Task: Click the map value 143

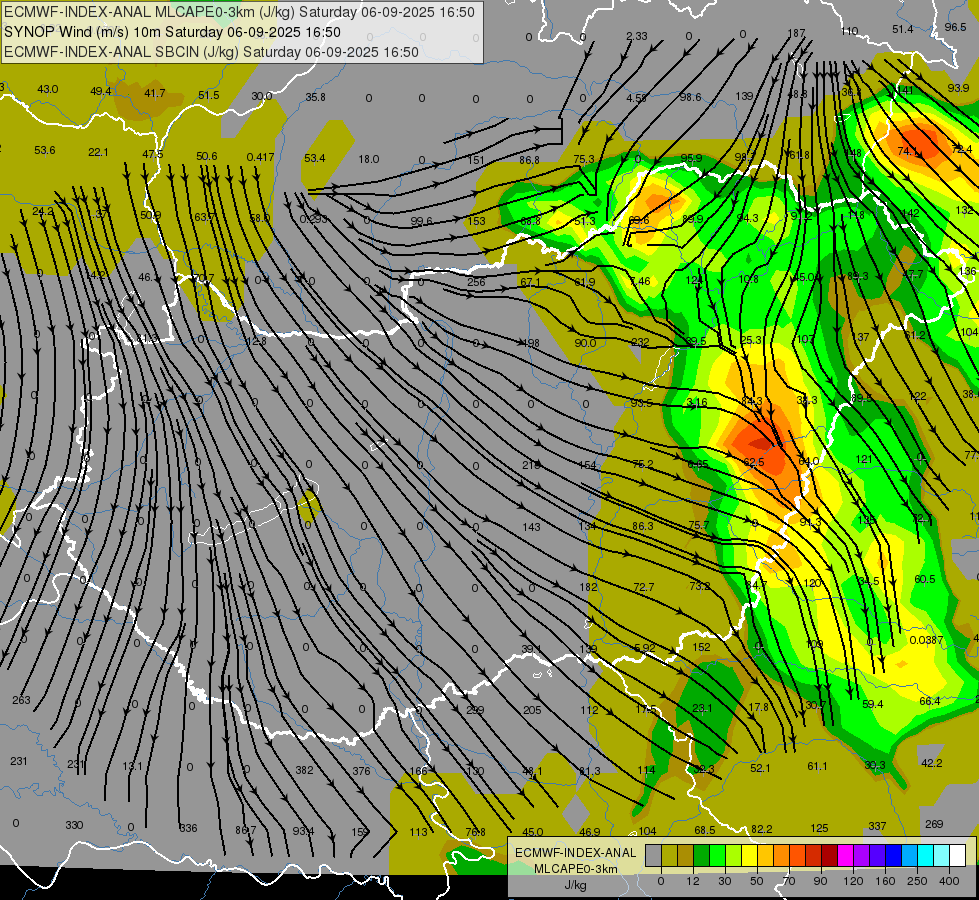Action: pyautogui.click(x=531, y=527)
